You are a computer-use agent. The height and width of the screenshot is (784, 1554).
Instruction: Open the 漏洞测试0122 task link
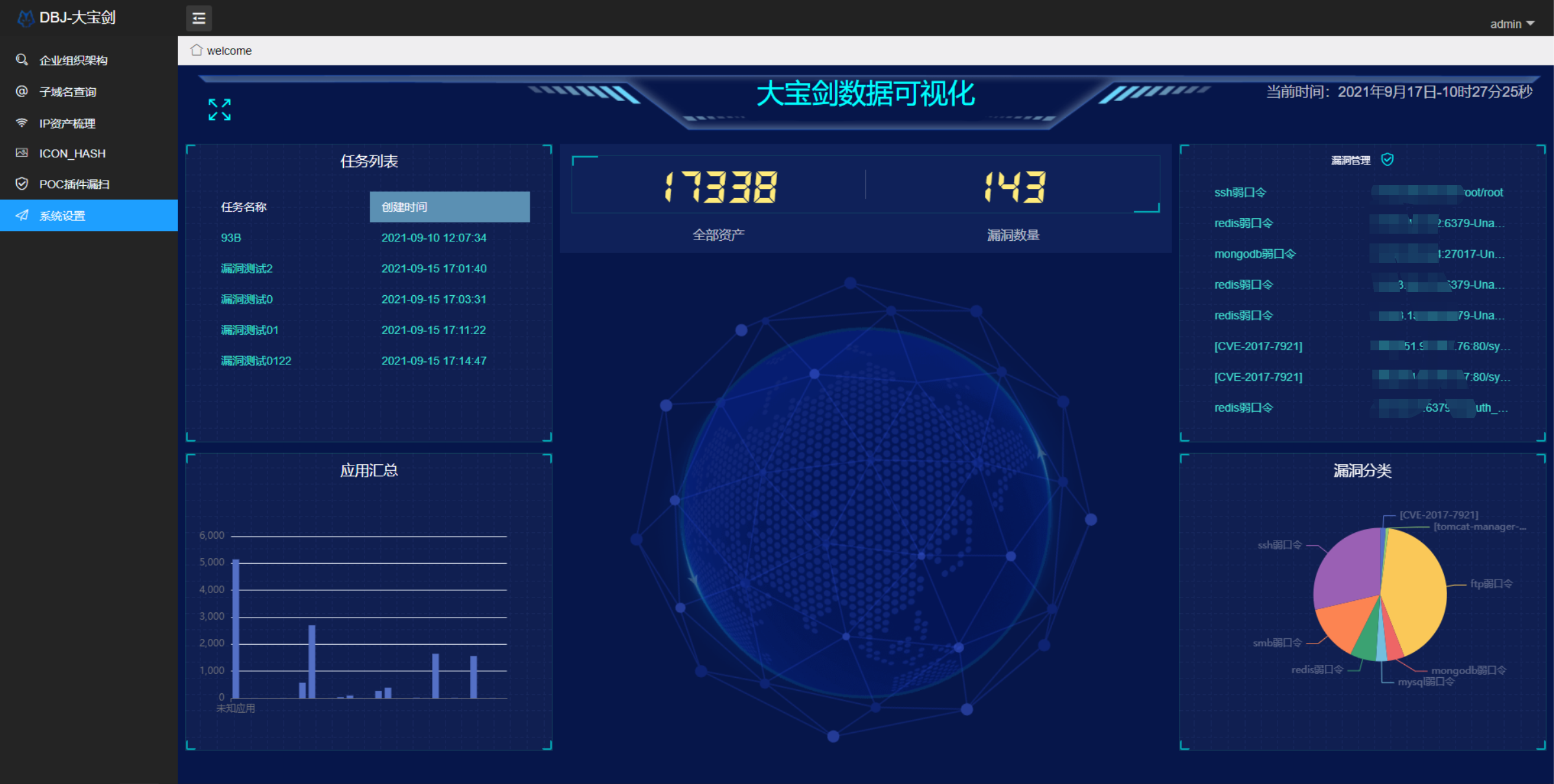coord(256,361)
